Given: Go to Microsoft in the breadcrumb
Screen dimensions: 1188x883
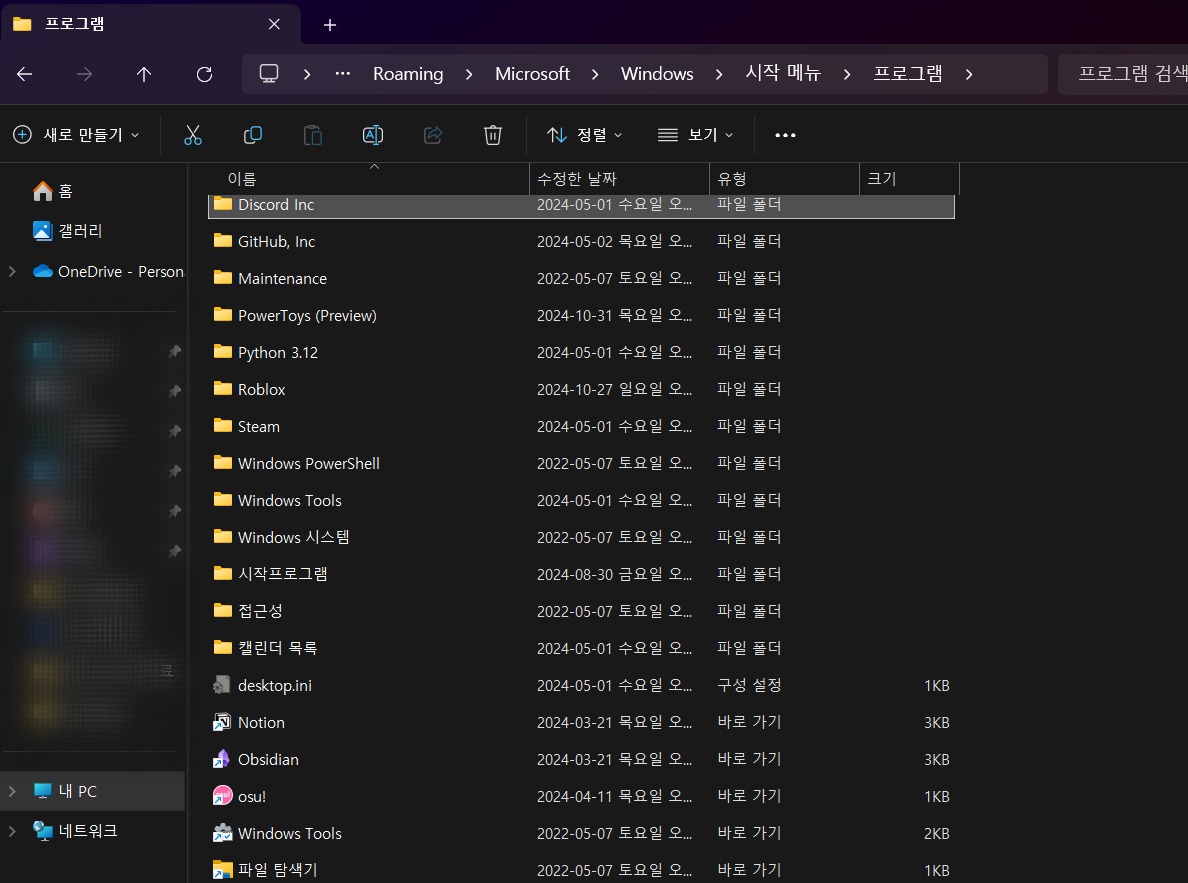Looking at the screenshot, I should pos(532,74).
